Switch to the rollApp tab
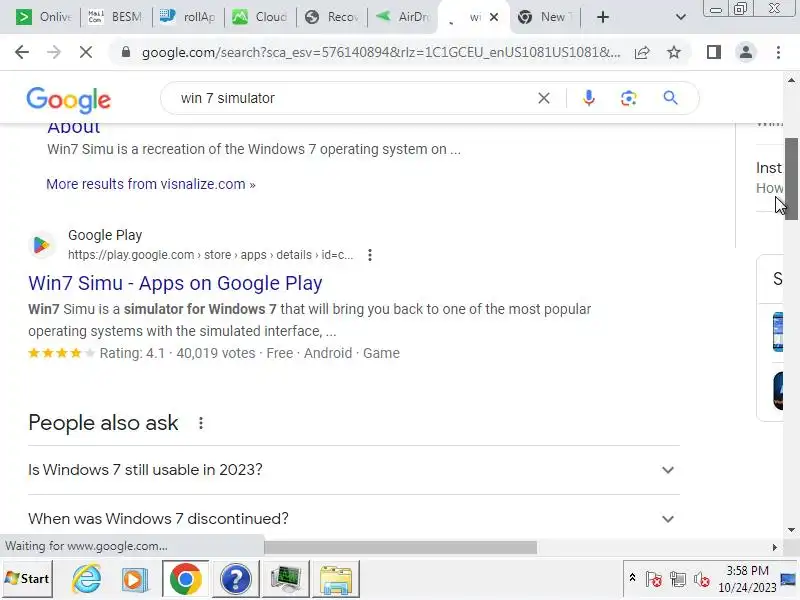The image size is (800, 600). click(188, 17)
